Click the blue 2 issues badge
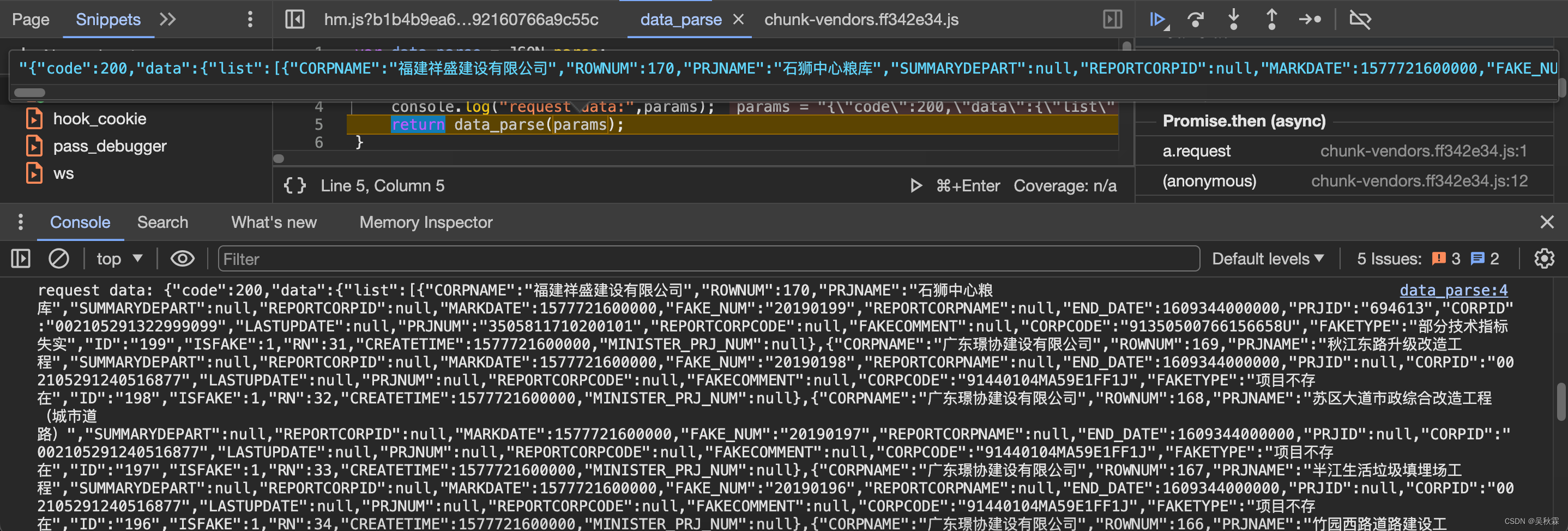This screenshot has height=531, width=1568. 1485,260
